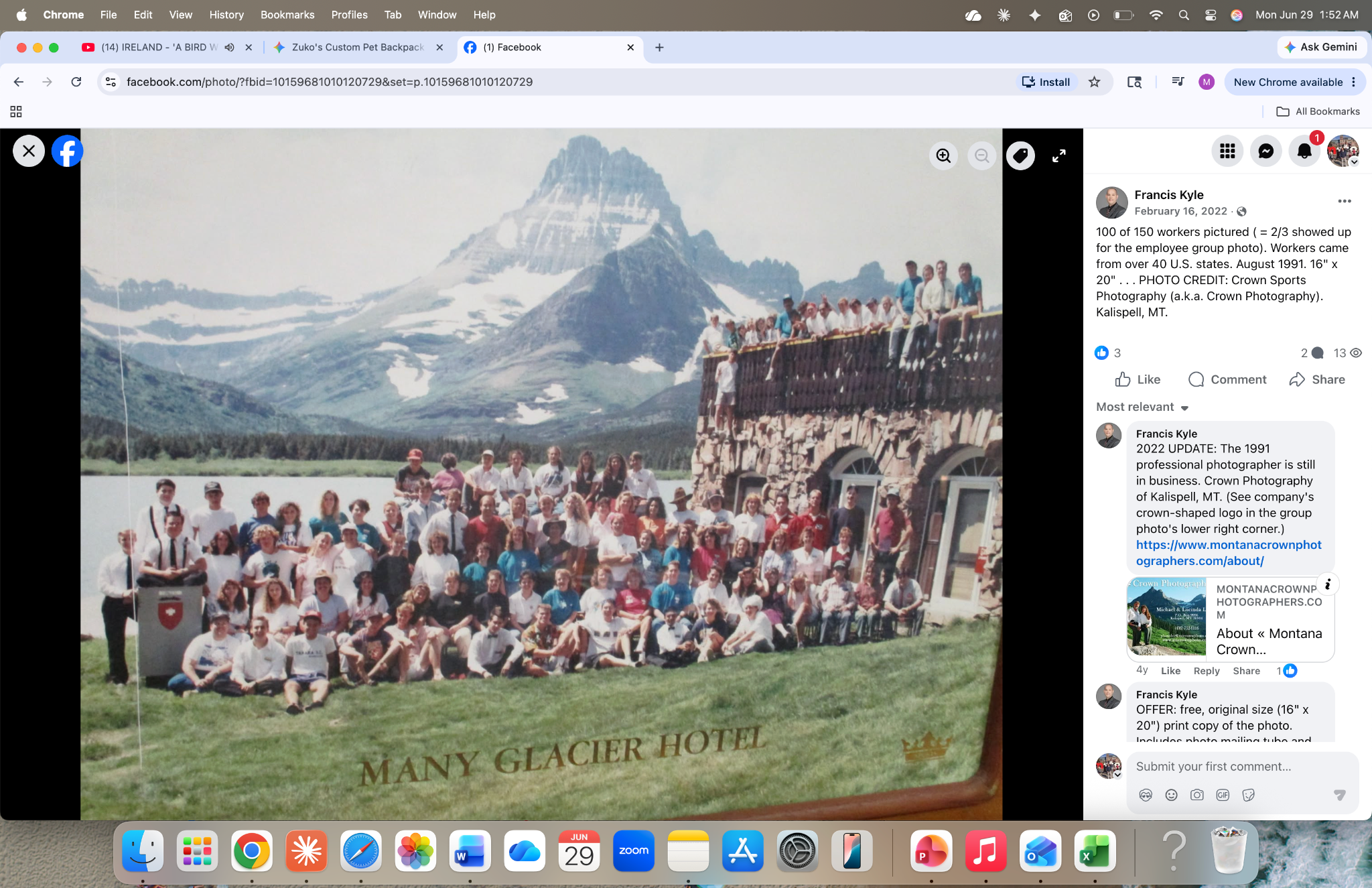The width and height of the screenshot is (1372, 888).
Task: Reply to the 2022 UPDATE comment
Action: click(x=1207, y=671)
